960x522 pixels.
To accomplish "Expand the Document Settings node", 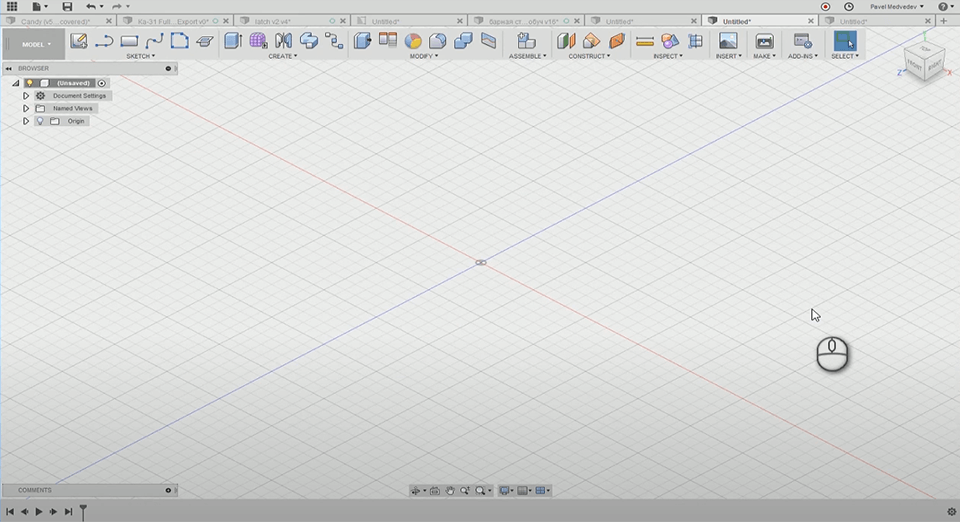I will coord(26,96).
